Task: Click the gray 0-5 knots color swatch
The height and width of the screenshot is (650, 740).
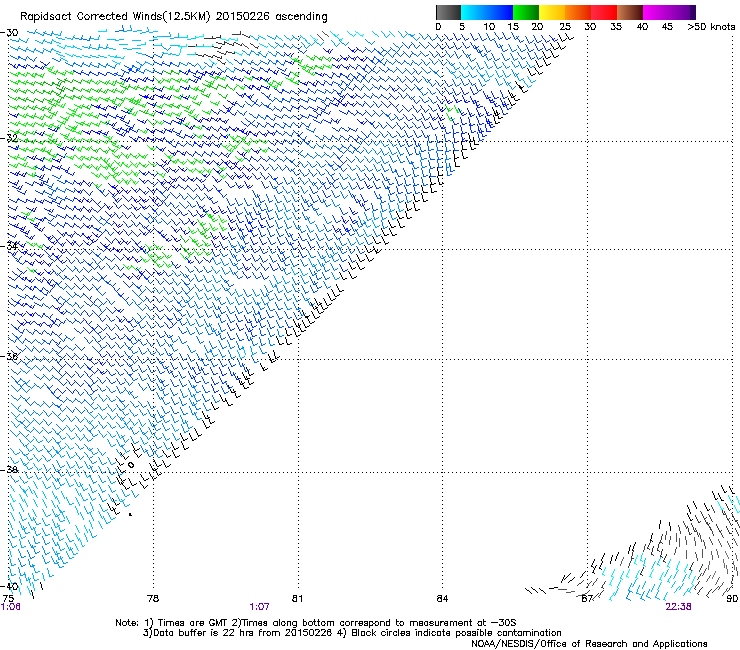Action: pos(448,12)
